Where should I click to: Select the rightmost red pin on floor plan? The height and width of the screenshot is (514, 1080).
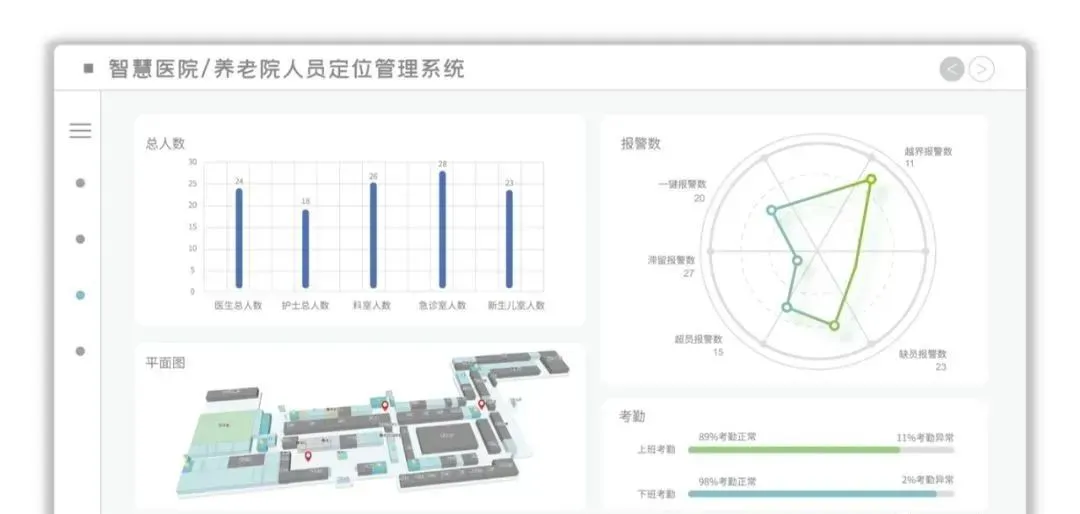pyautogui.click(x=481, y=405)
